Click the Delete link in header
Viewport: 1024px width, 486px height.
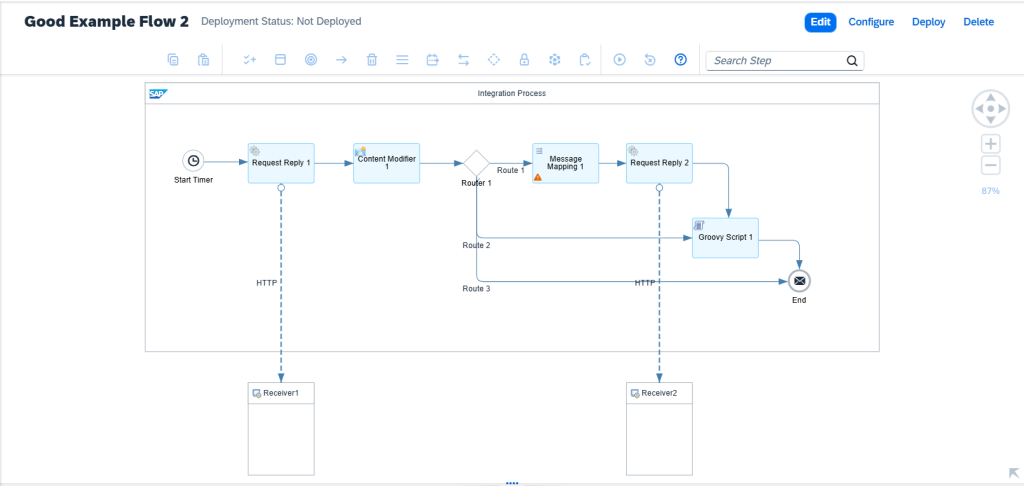click(x=978, y=22)
